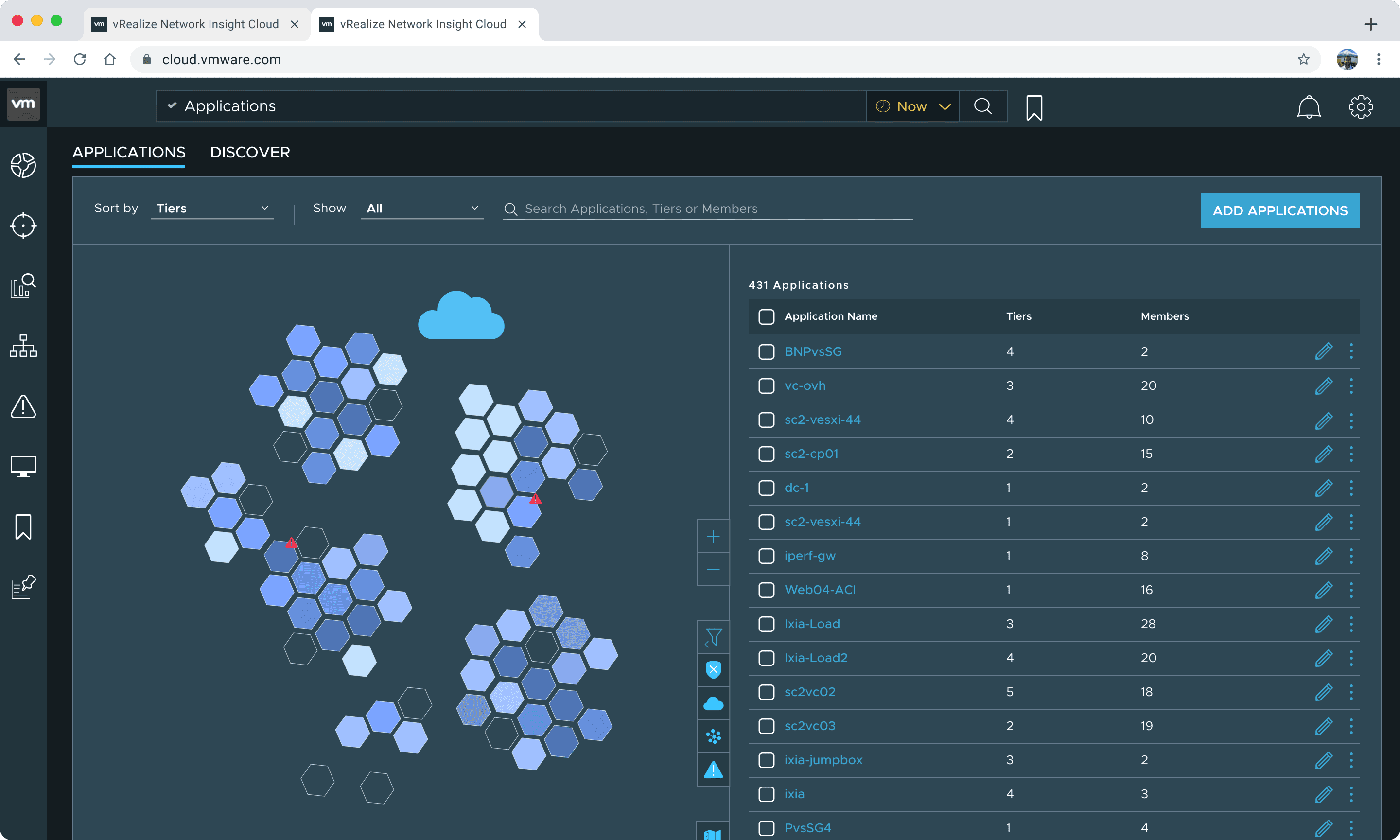Open the settings gear
The width and height of the screenshot is (1400, 840).
click(1361, 107)
